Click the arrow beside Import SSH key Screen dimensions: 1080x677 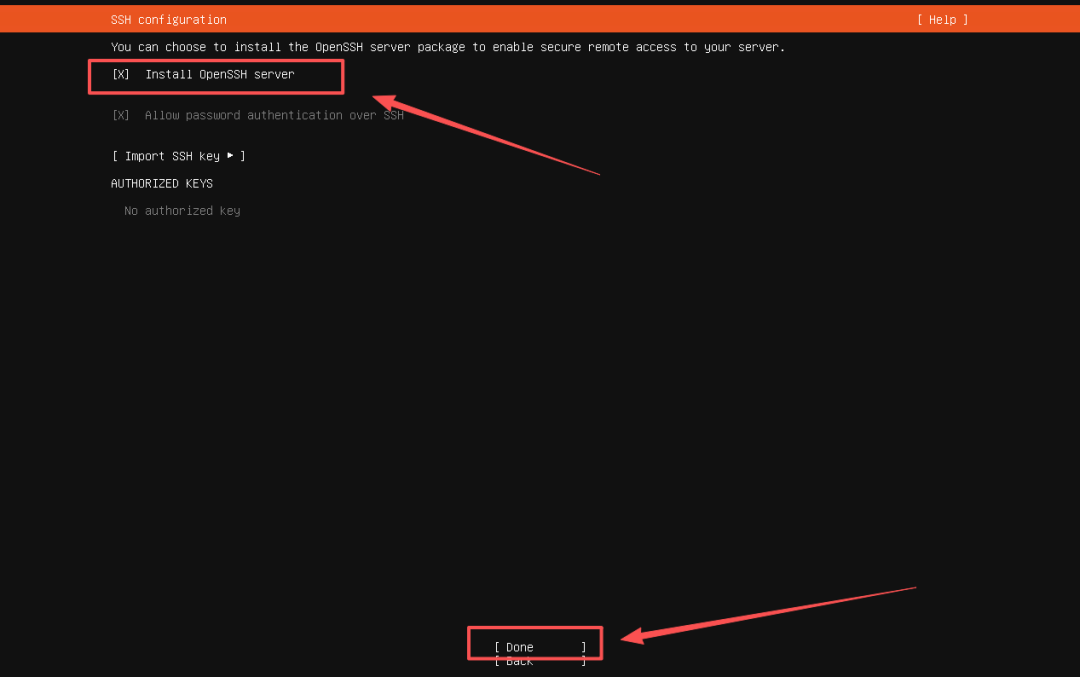(x=230, y=156)
